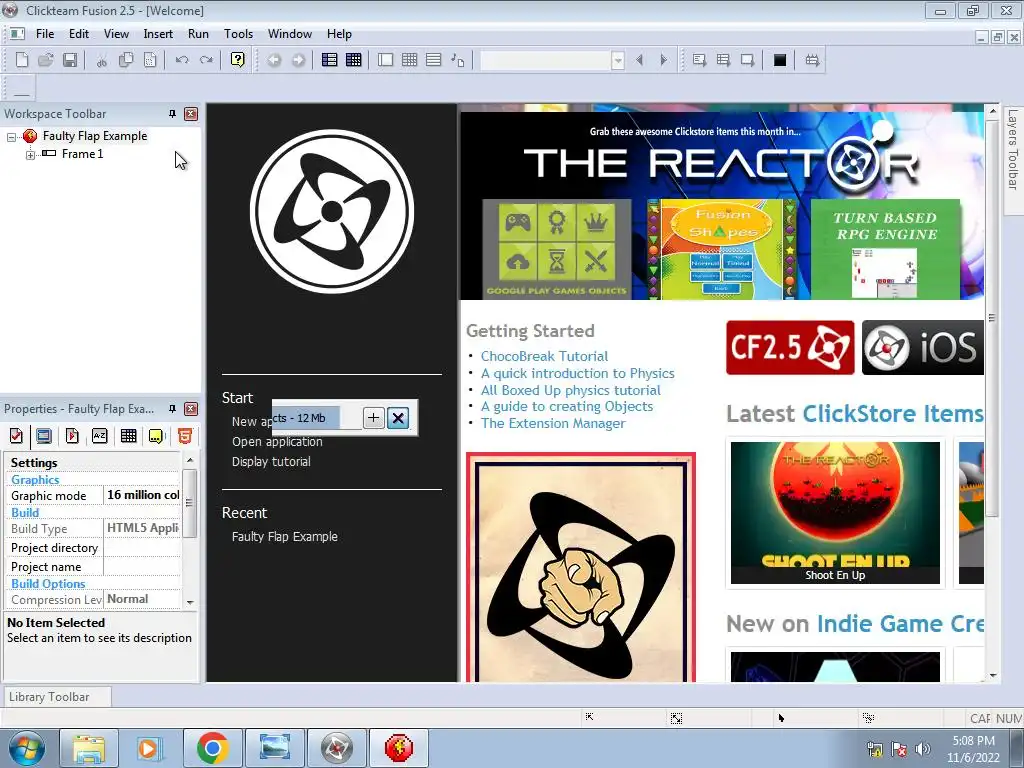Click the Previous frame triangle arrow
The width and height of the screenshot is (1024, 768).
(639, 60)
